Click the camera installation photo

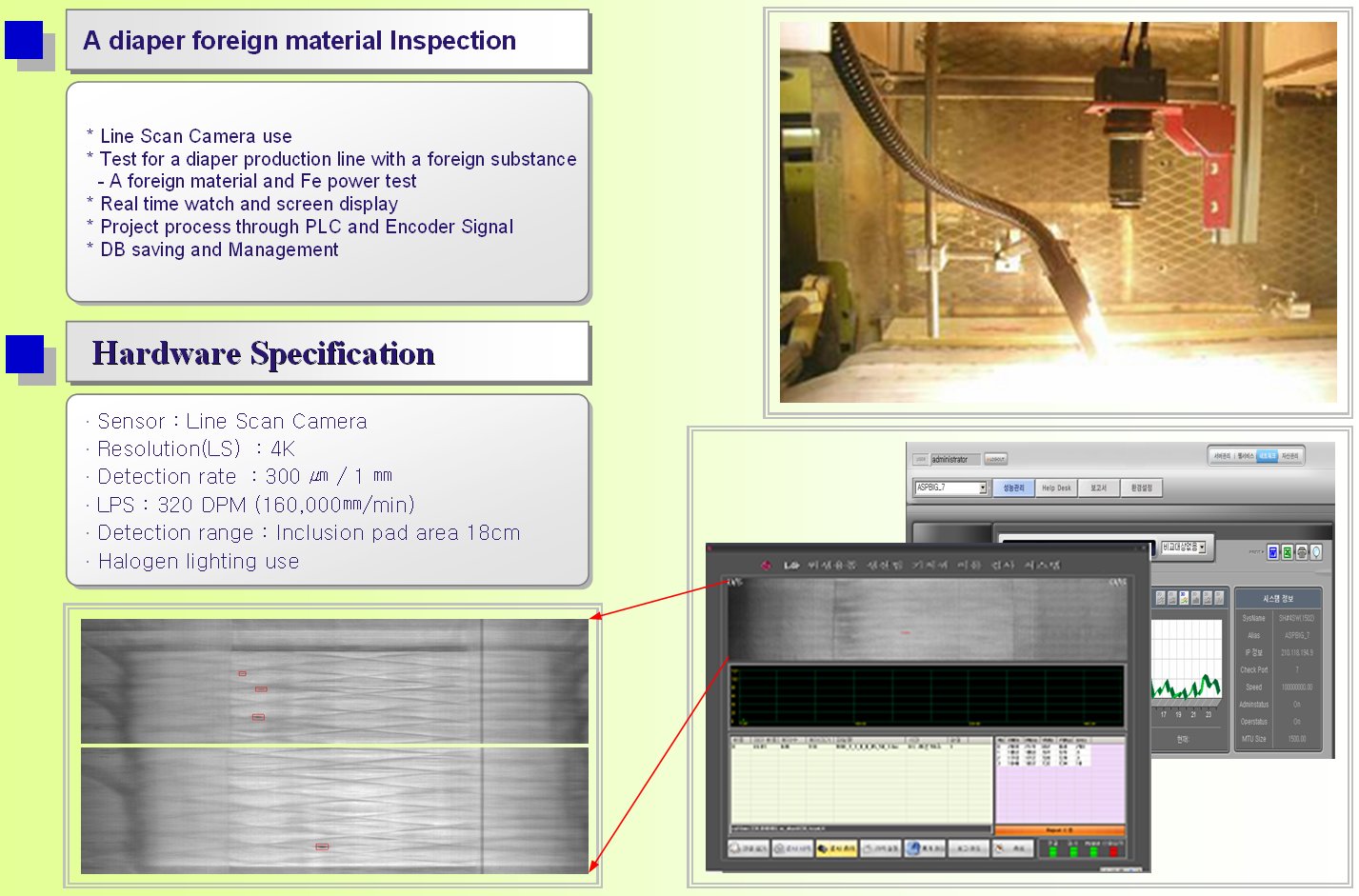pyautogui.click(x=1058, y=212)
